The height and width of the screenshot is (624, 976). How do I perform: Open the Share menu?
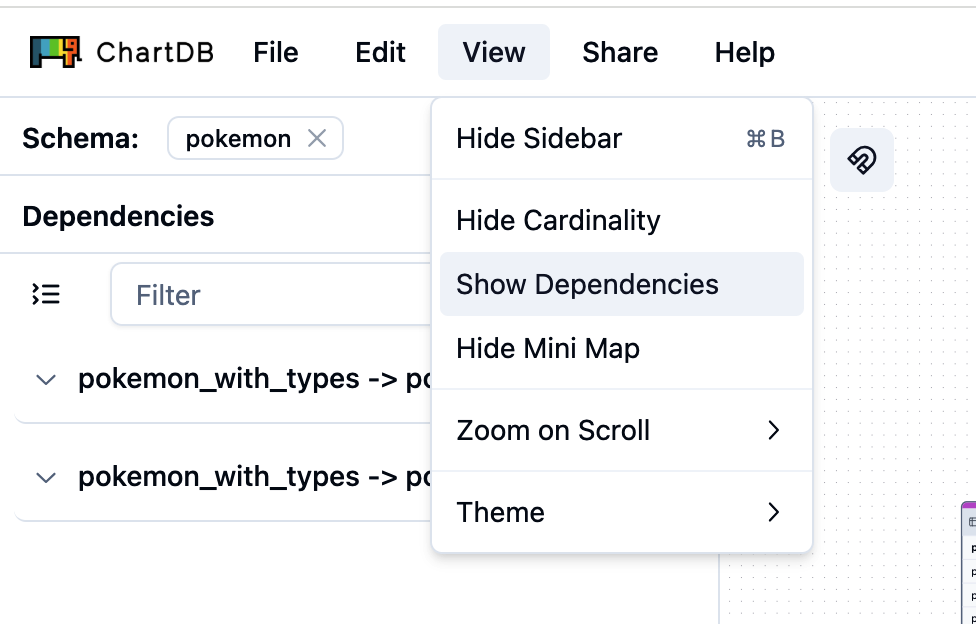click(x=620, y=52)
